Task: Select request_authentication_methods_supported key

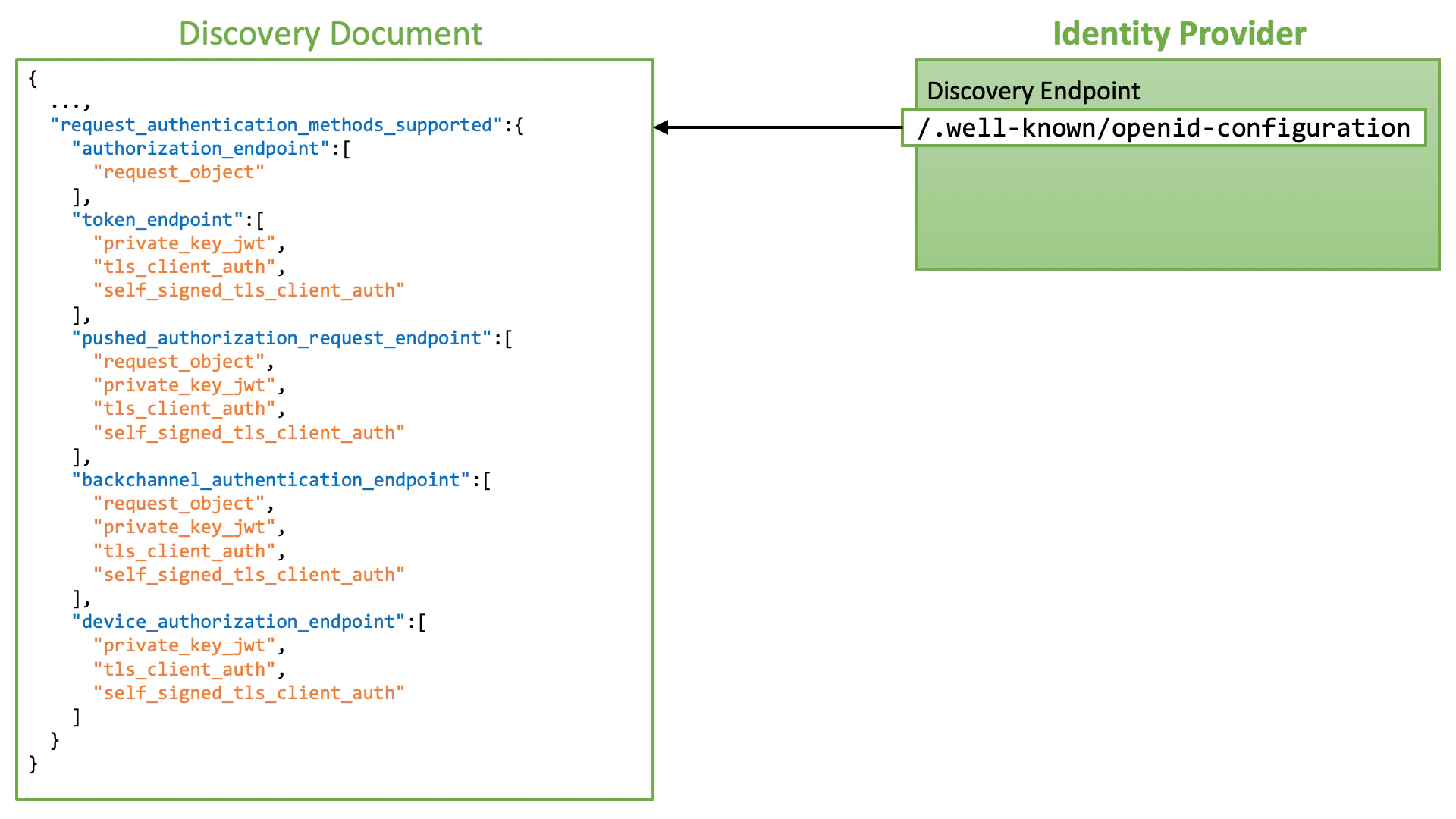Action: coord(276,125)
